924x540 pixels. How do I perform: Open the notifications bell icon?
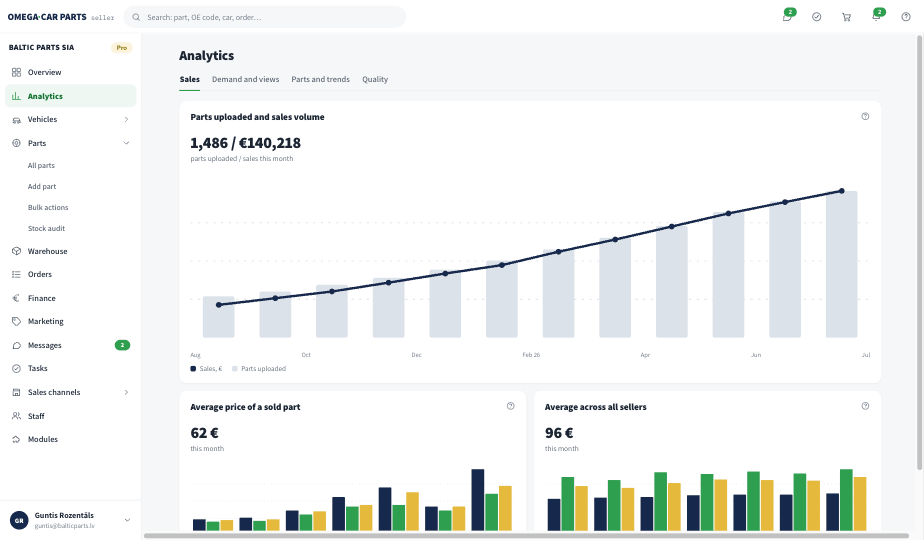coord(876,17)
